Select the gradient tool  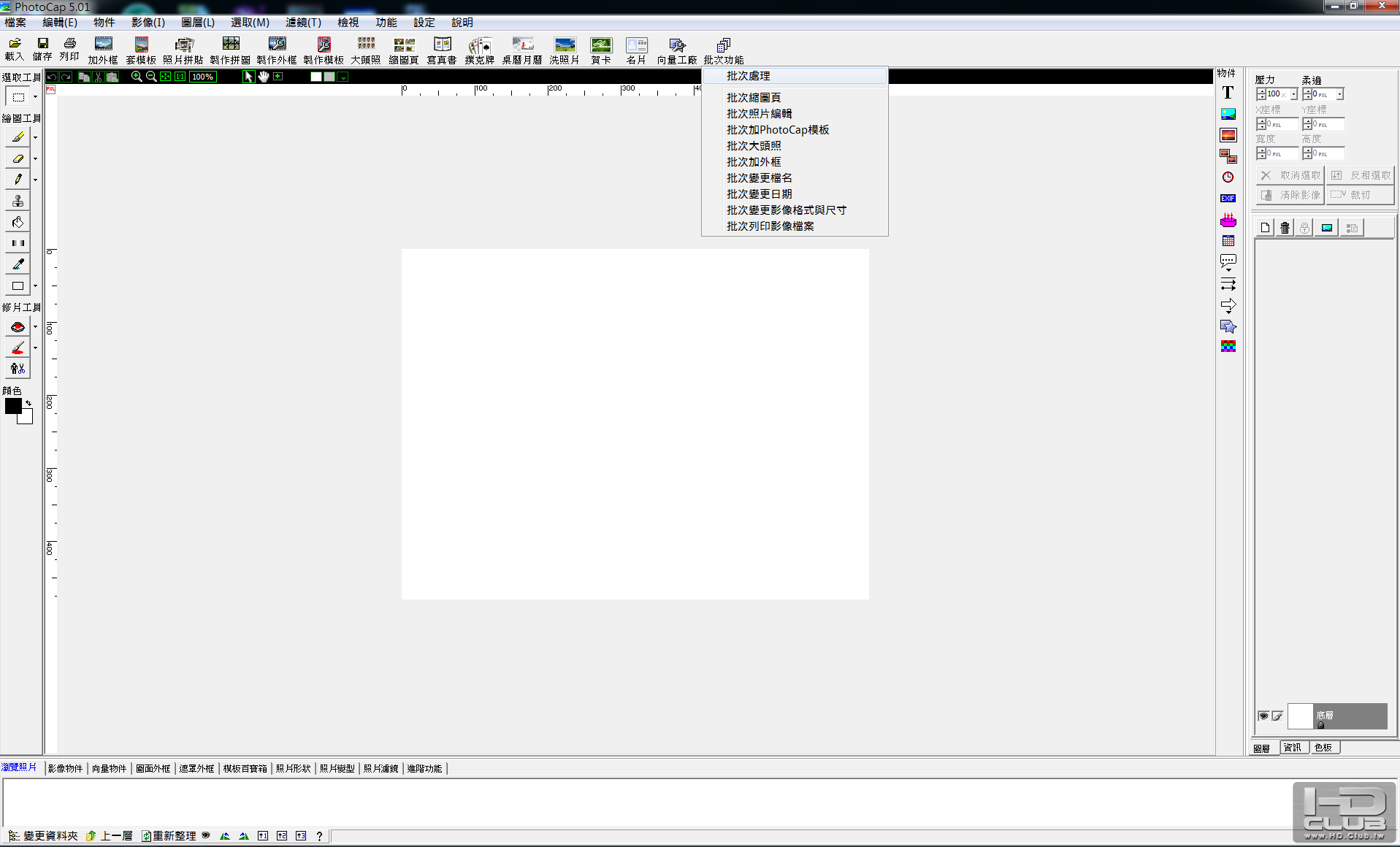18,243
